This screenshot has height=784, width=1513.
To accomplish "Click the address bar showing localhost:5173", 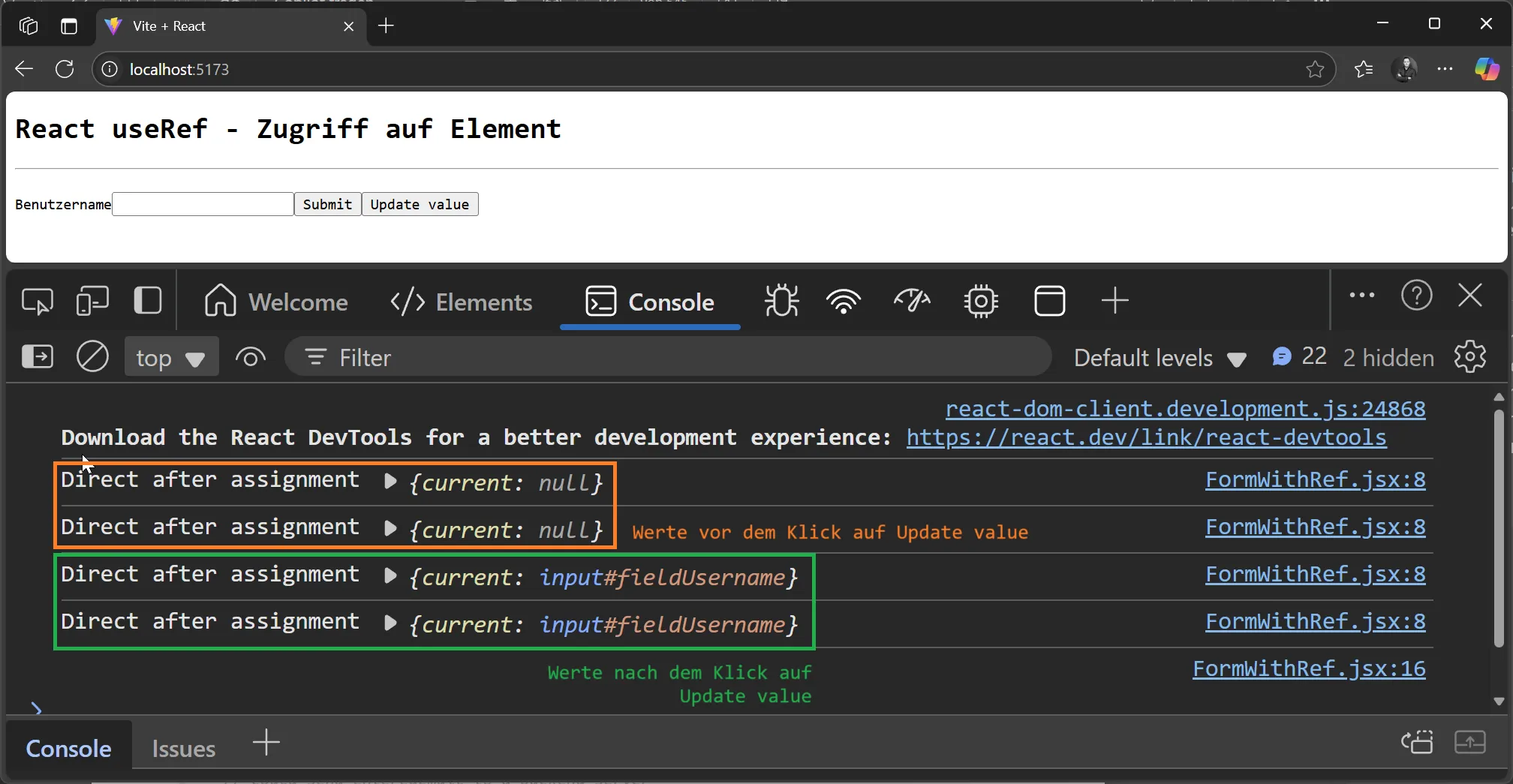I will pos(713,69).
